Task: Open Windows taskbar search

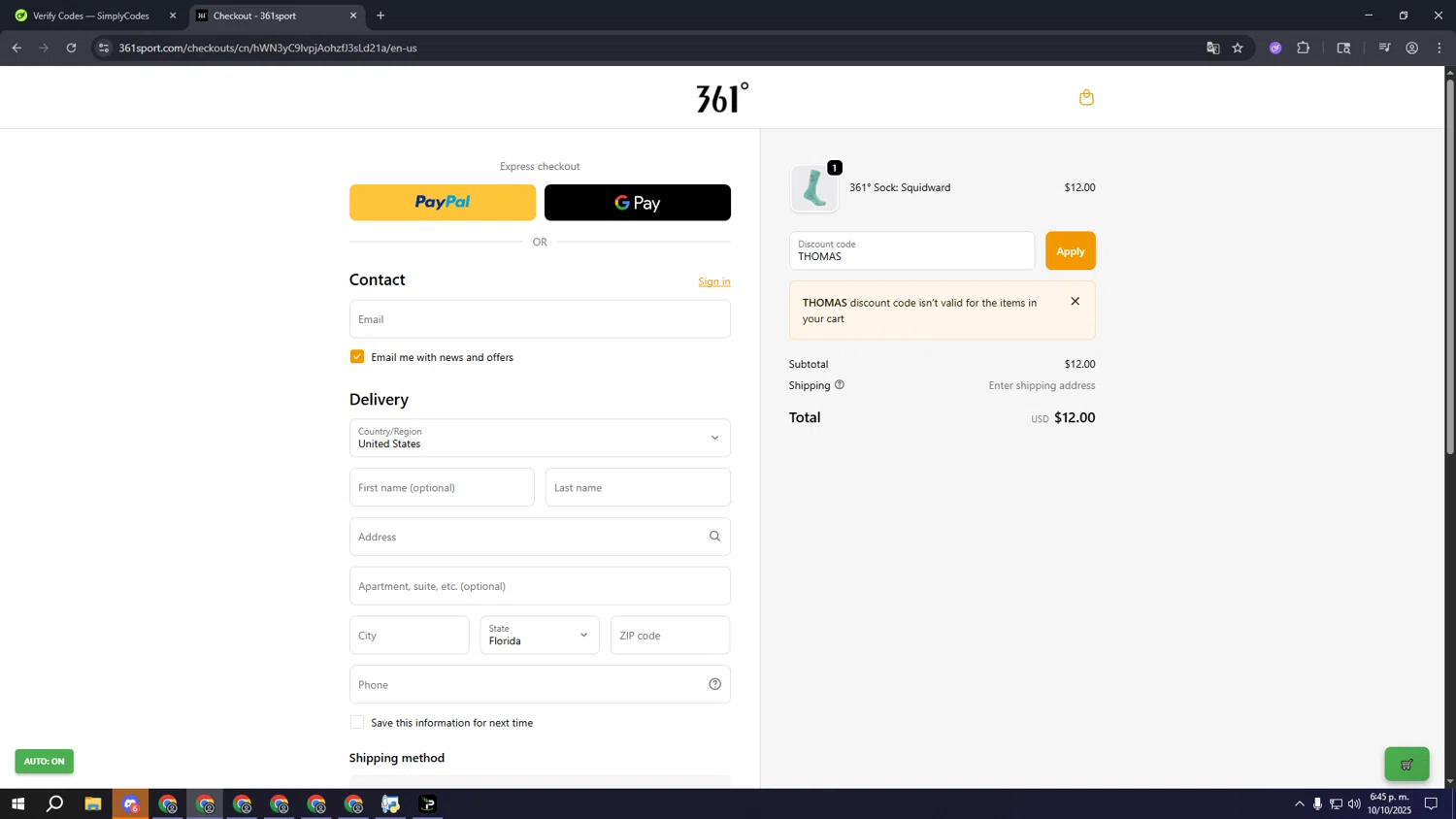Action: pos(55,803)
